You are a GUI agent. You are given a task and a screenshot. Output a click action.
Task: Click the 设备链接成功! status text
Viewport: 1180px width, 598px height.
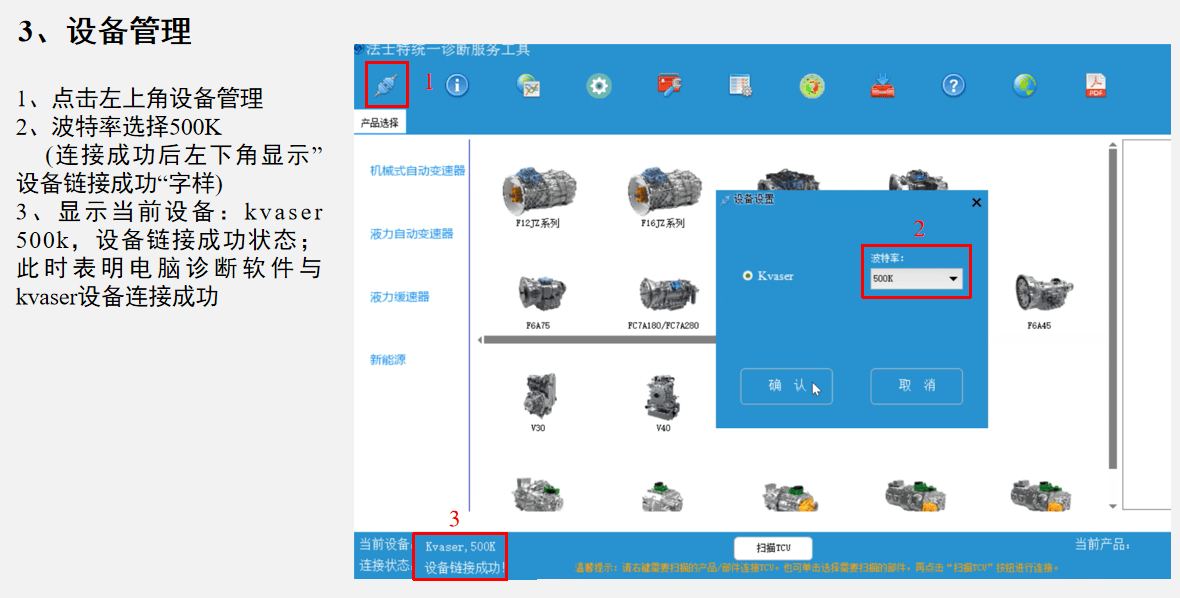coord(465,568)
